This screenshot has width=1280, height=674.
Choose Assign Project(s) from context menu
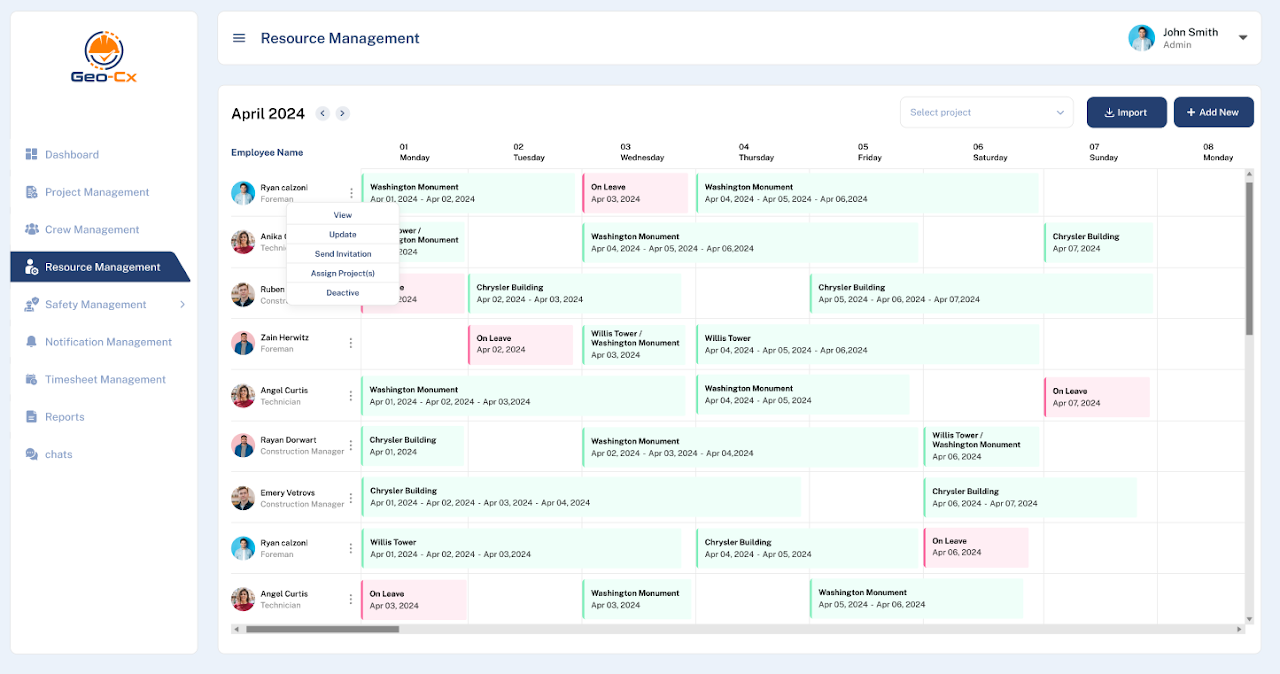[342, 273]
